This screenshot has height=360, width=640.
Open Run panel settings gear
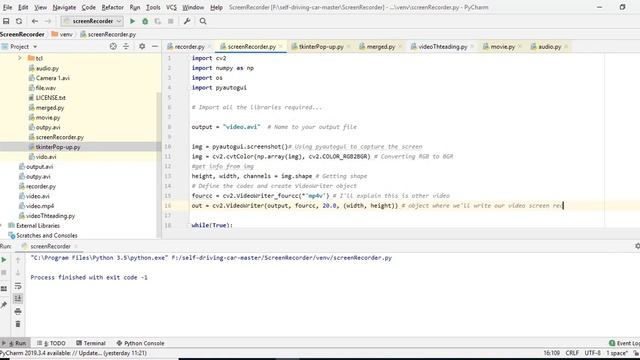point(637,246)
